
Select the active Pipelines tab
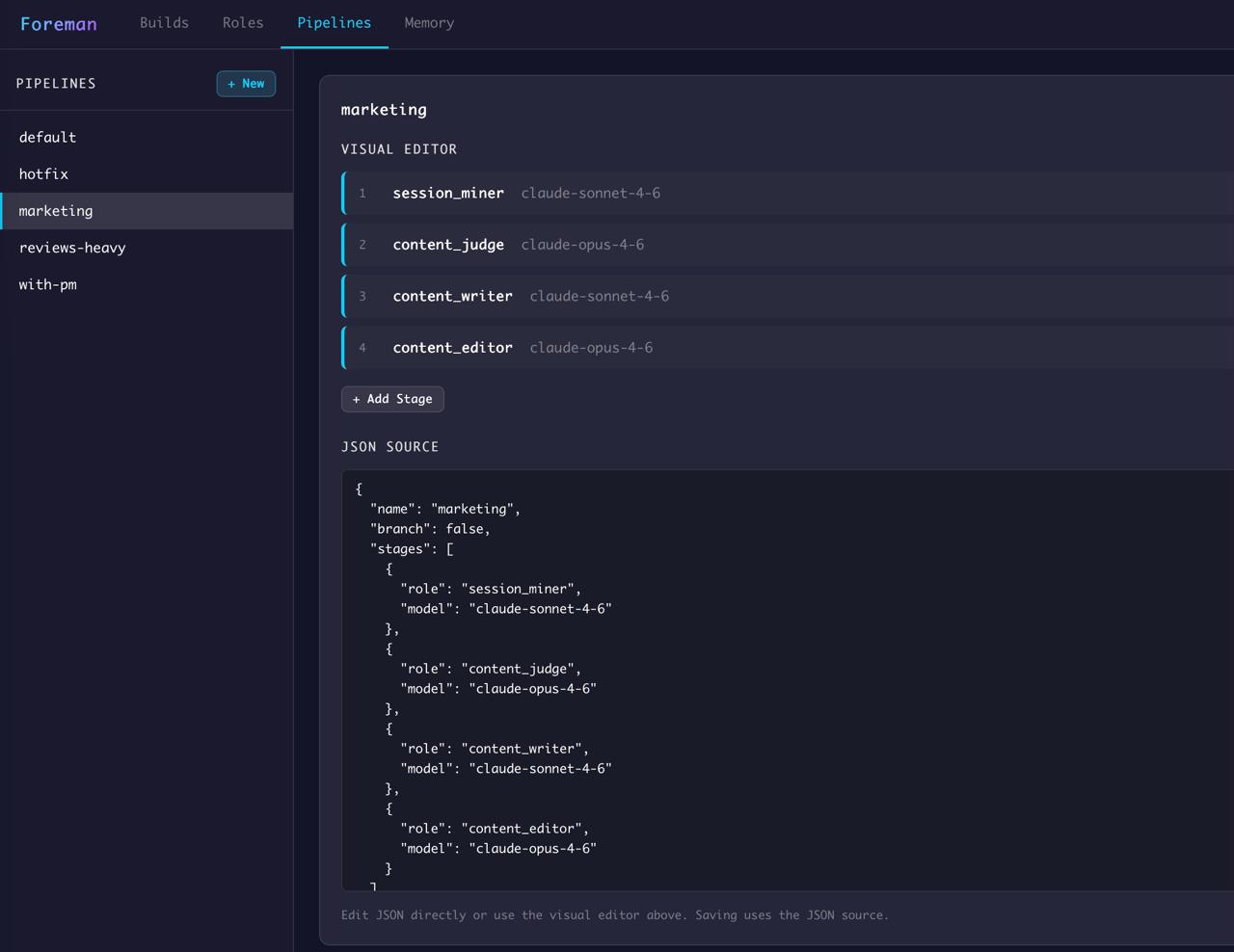[334, 23]
